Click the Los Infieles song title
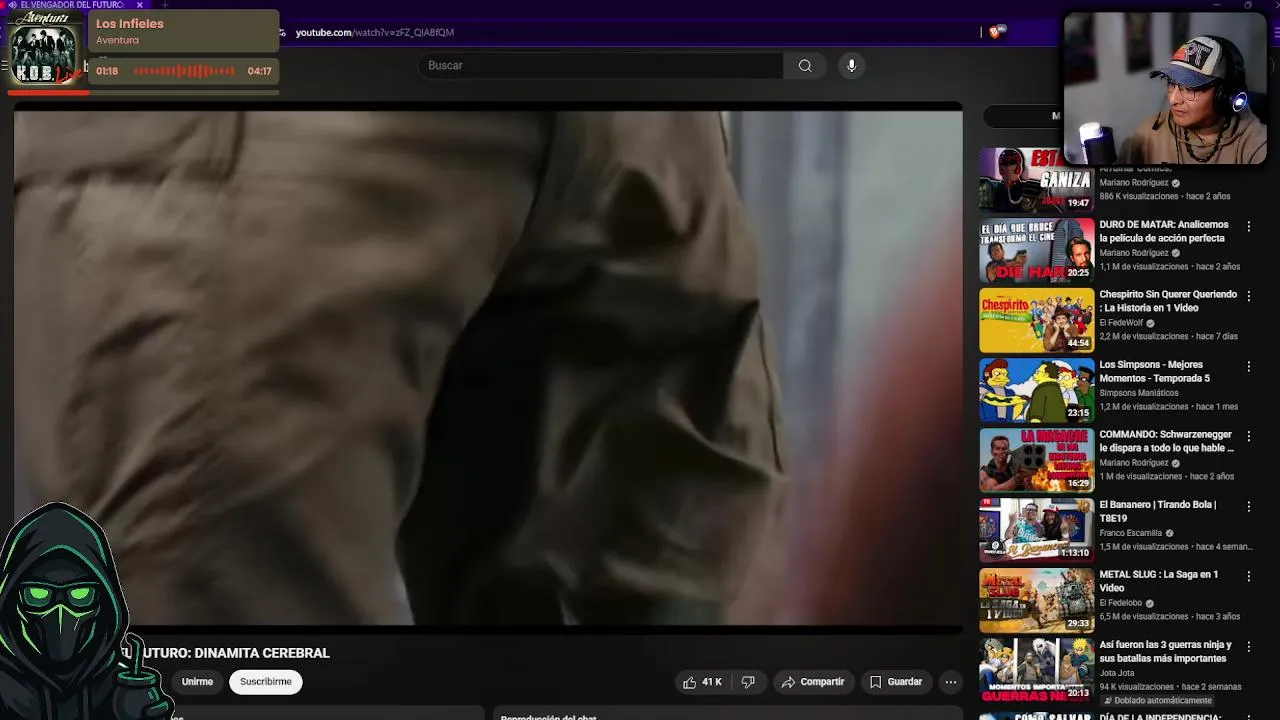1280x720 pixels. click(x=130, y=24)
